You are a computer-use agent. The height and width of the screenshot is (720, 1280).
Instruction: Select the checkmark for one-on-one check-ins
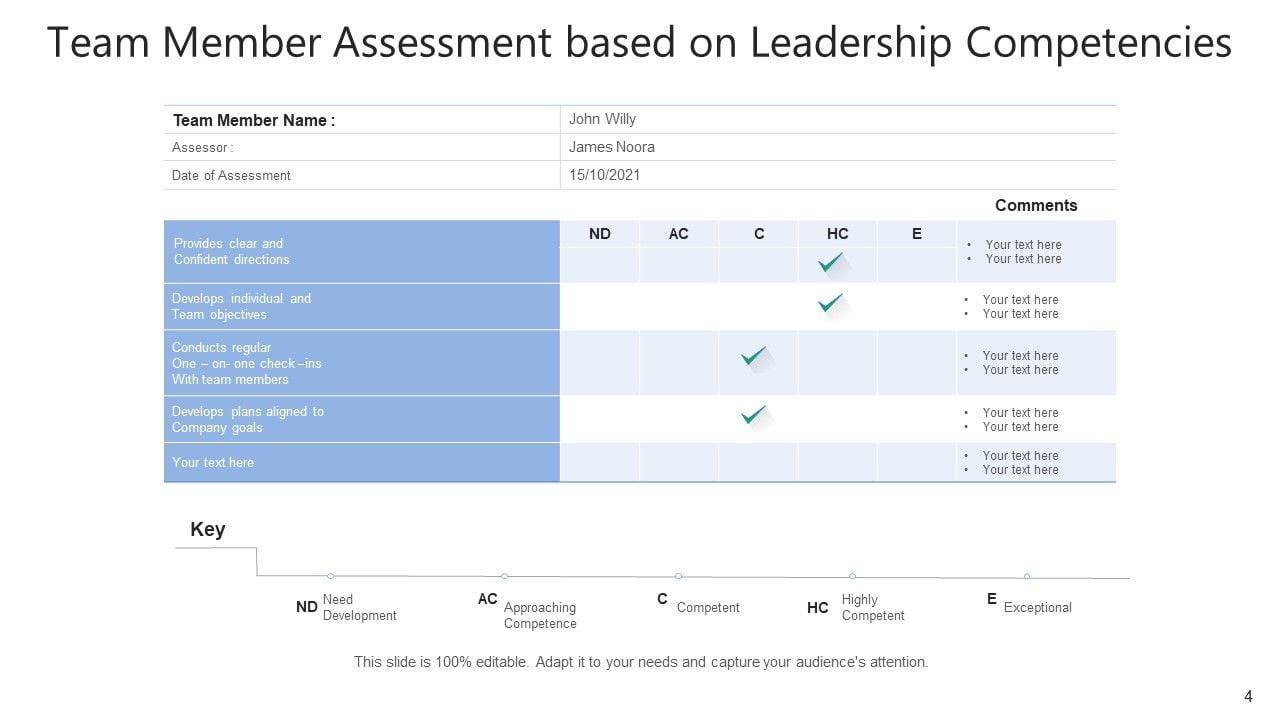tap(754, 356)
